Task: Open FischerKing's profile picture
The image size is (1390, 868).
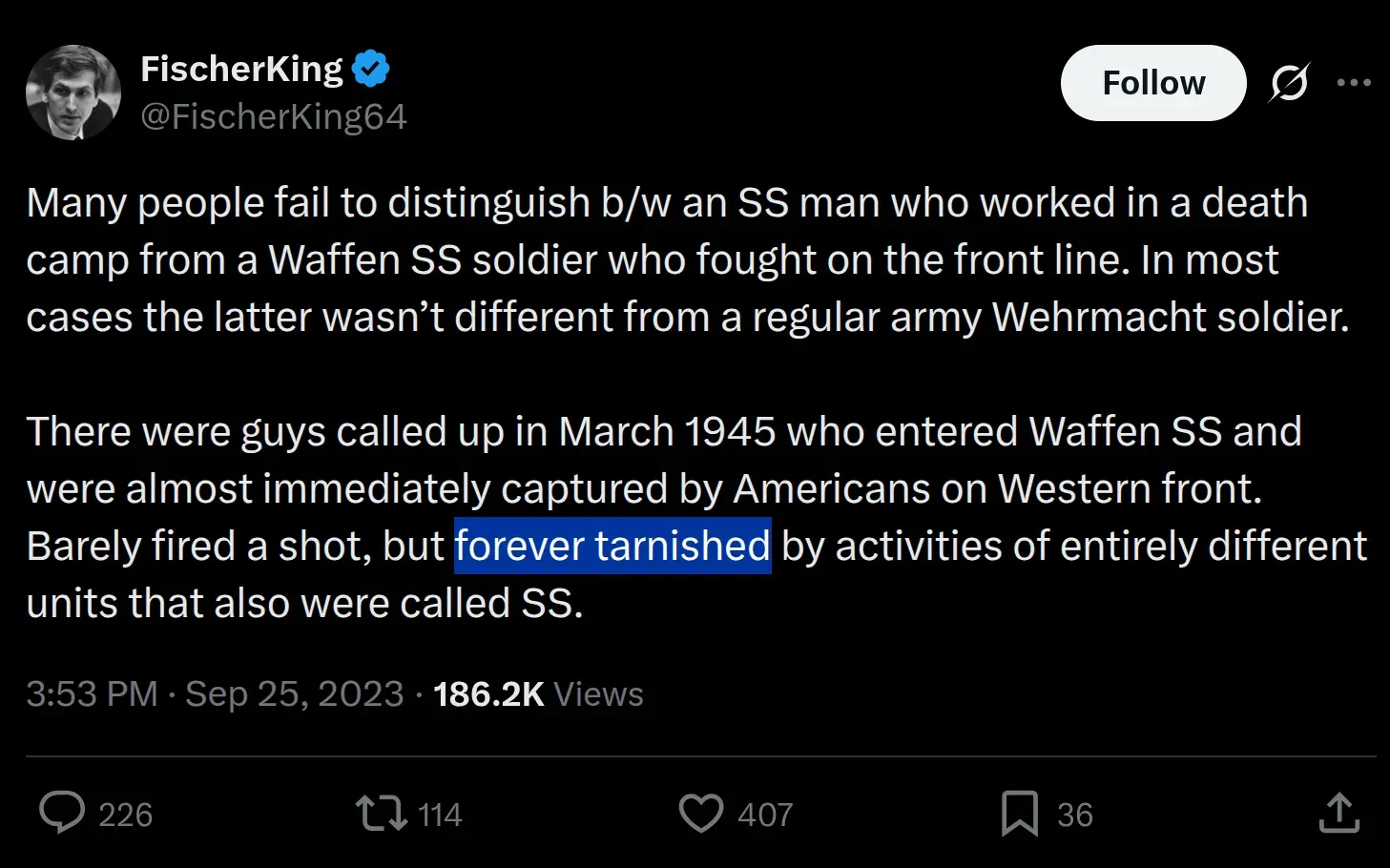Action: [x=73, y=93]
